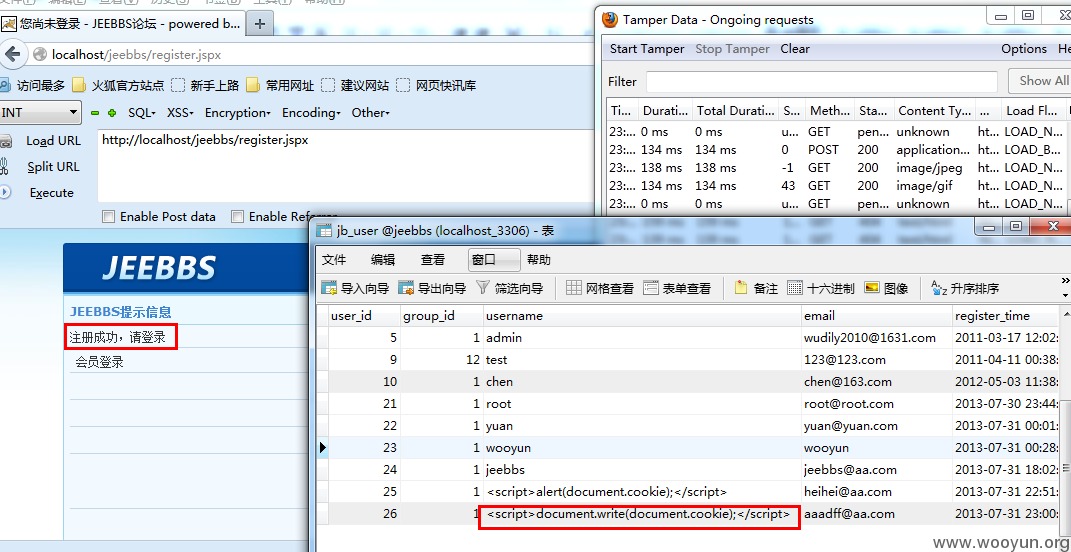Click the username column header
Screen dimensions: 1071x552
point(642,316)
